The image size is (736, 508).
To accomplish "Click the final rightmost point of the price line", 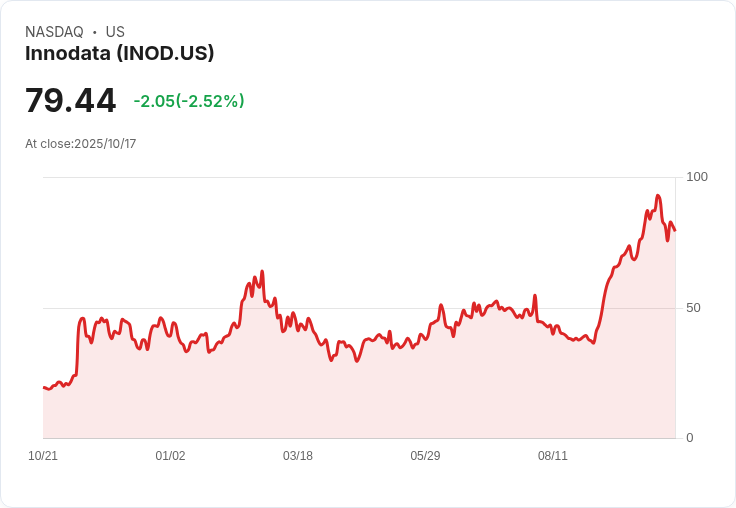I will point(675,230).
